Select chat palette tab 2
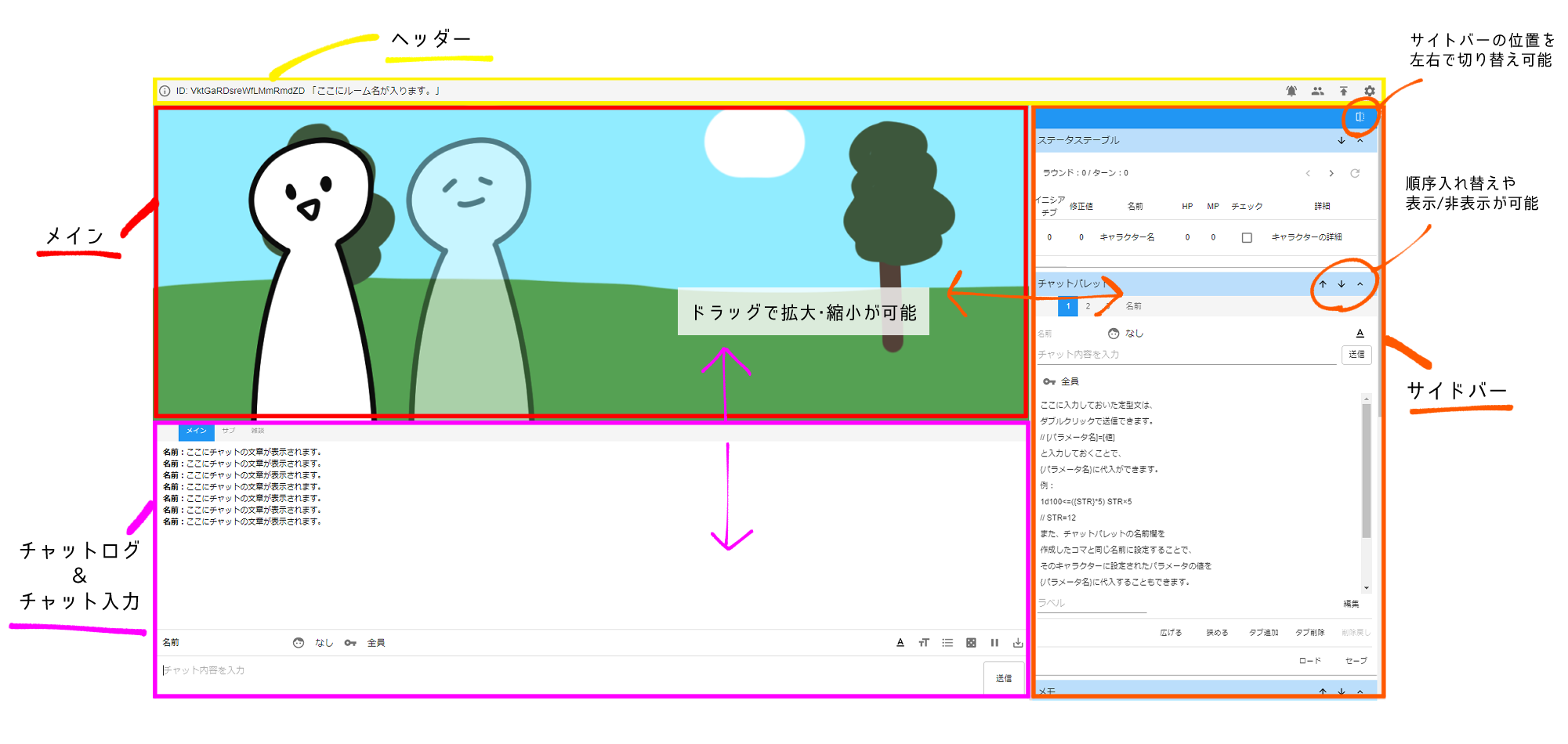The width and height of the screenshot is (1568, 744). (x=1088, y=306)
